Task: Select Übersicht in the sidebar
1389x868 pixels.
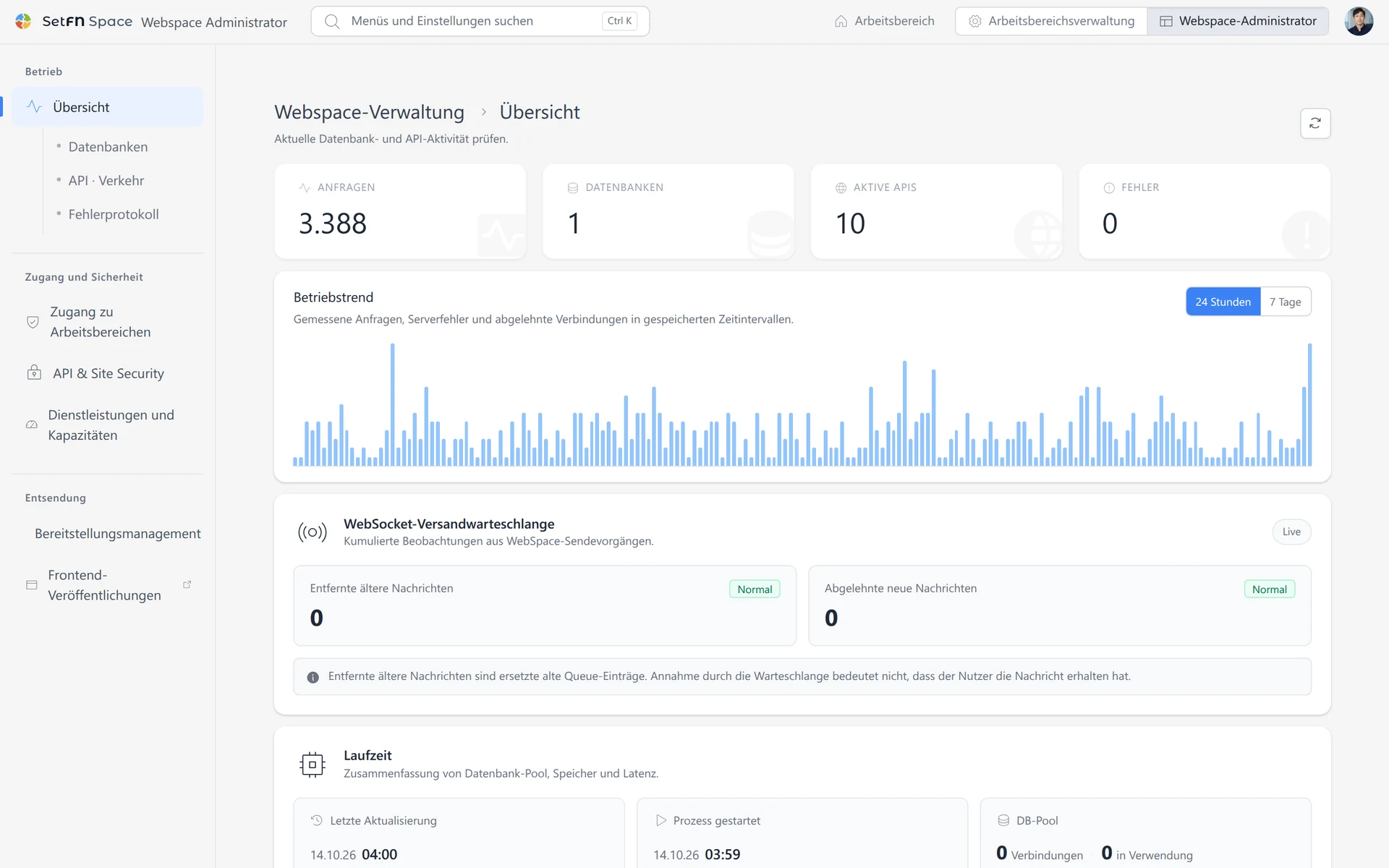Action: [108, 107]
